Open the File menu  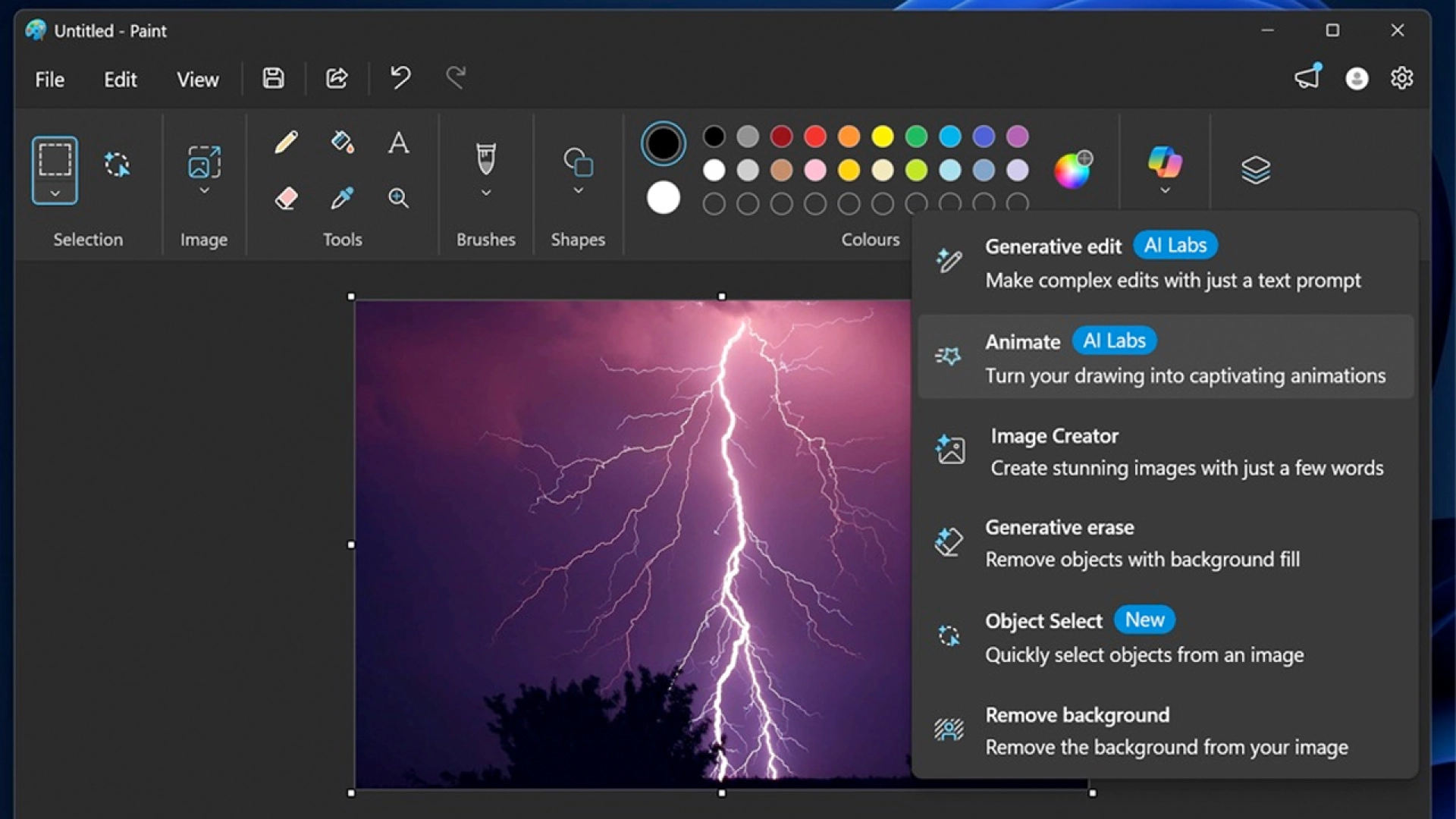[x=49, y=79]
